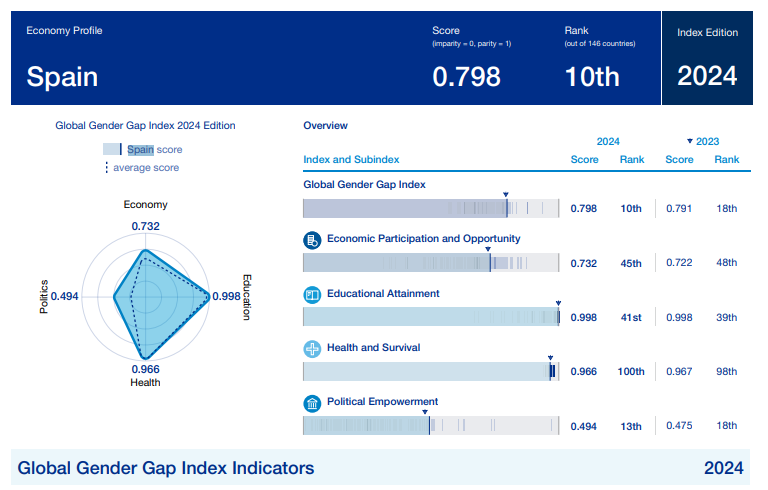Click the Economic Participation score bar
The width and height of the screenshot is (768, 490).
click(431, 263)
